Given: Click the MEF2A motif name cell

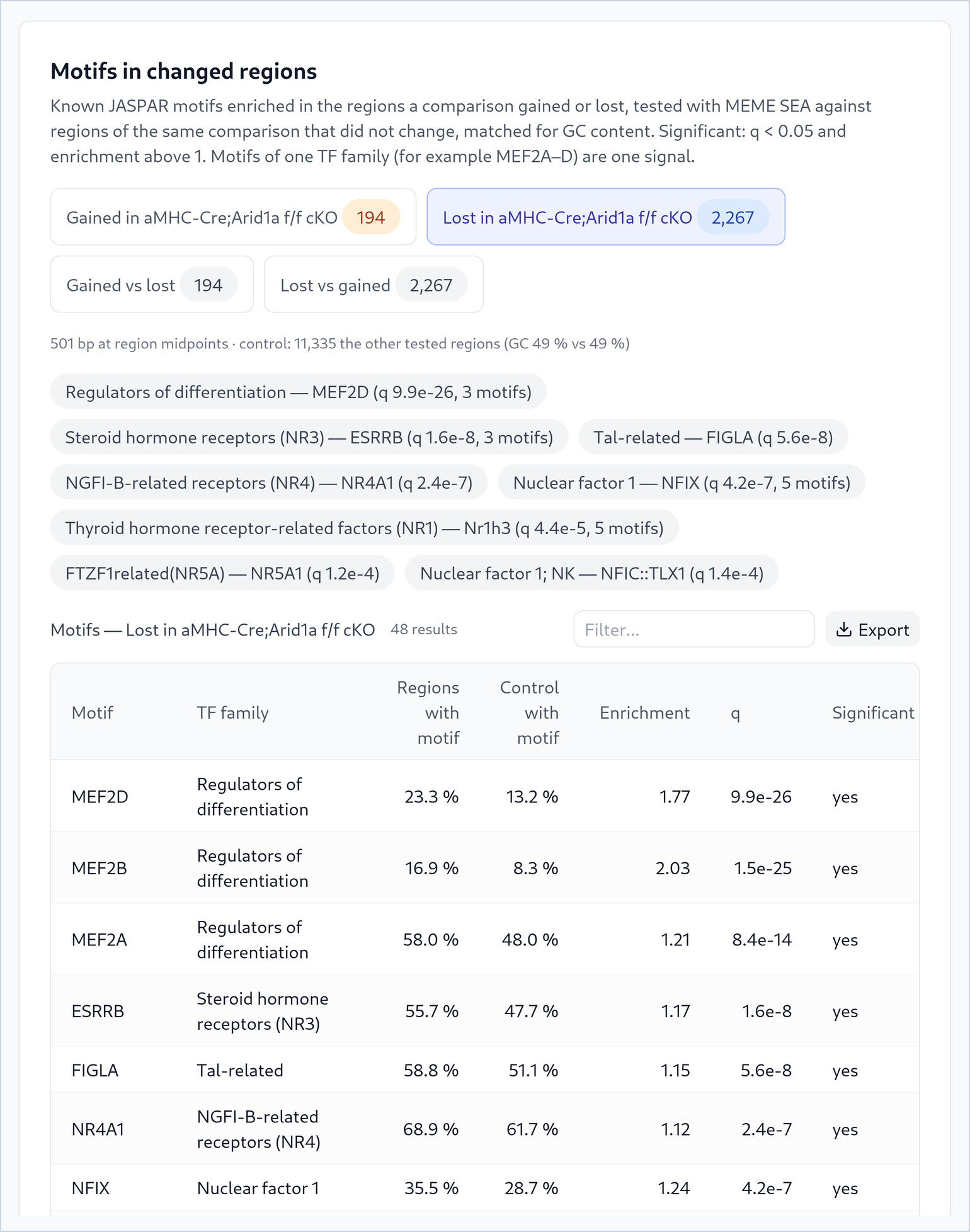Looking at the screenshot, I should [99, 939].
